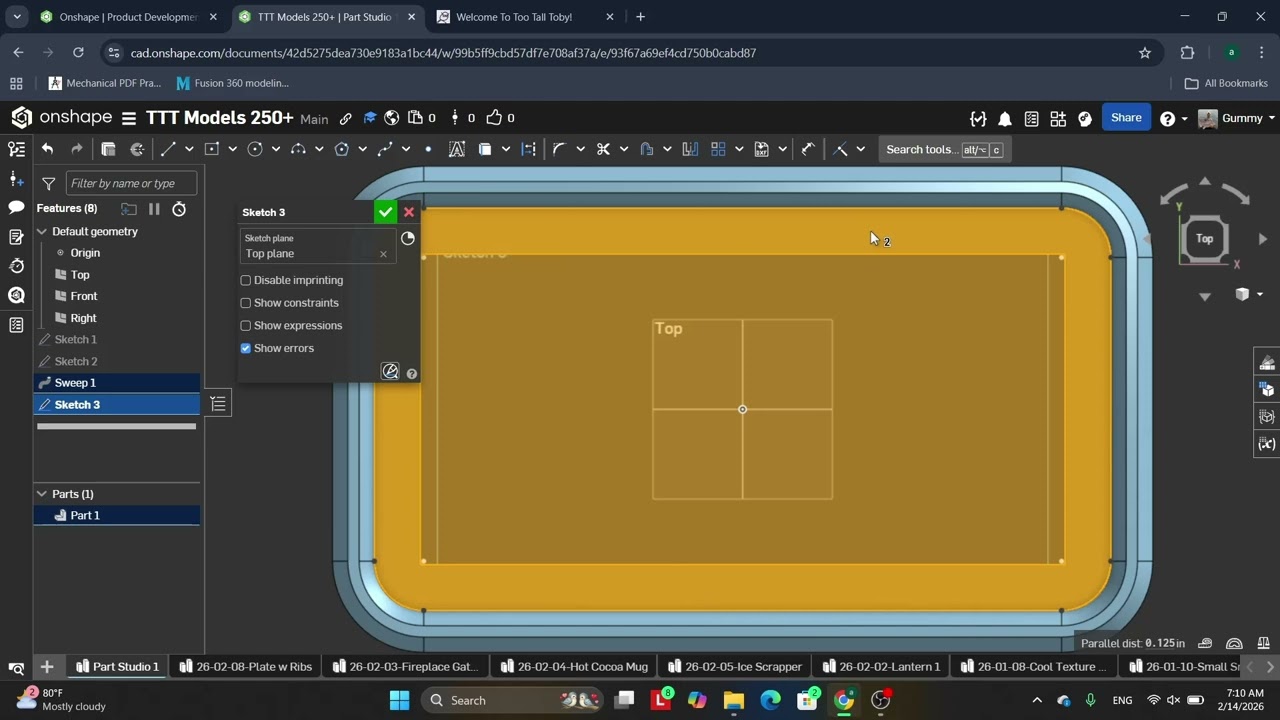This screenshot has width=1280, height=720.
Task: Open the 26-02-05-Ice Scrapper tab
Action: pyautogui.click(x=735, y=667)
